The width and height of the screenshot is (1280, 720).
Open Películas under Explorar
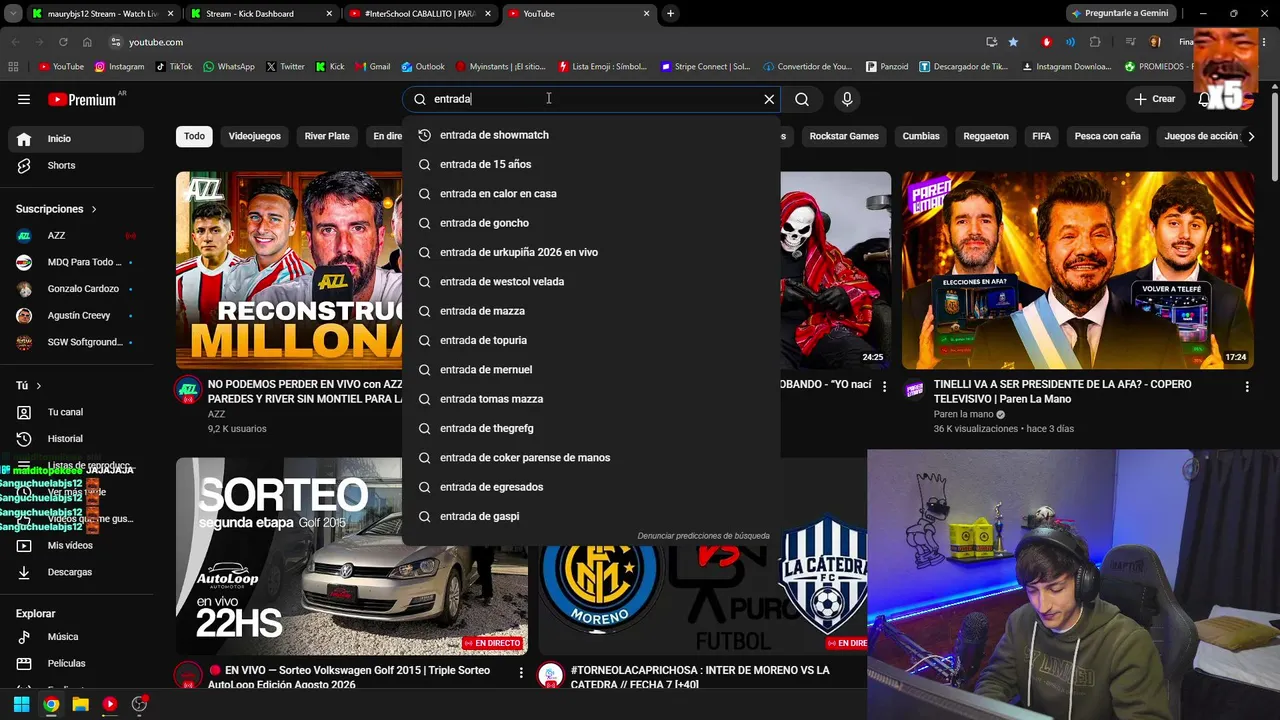coord(76,663)
